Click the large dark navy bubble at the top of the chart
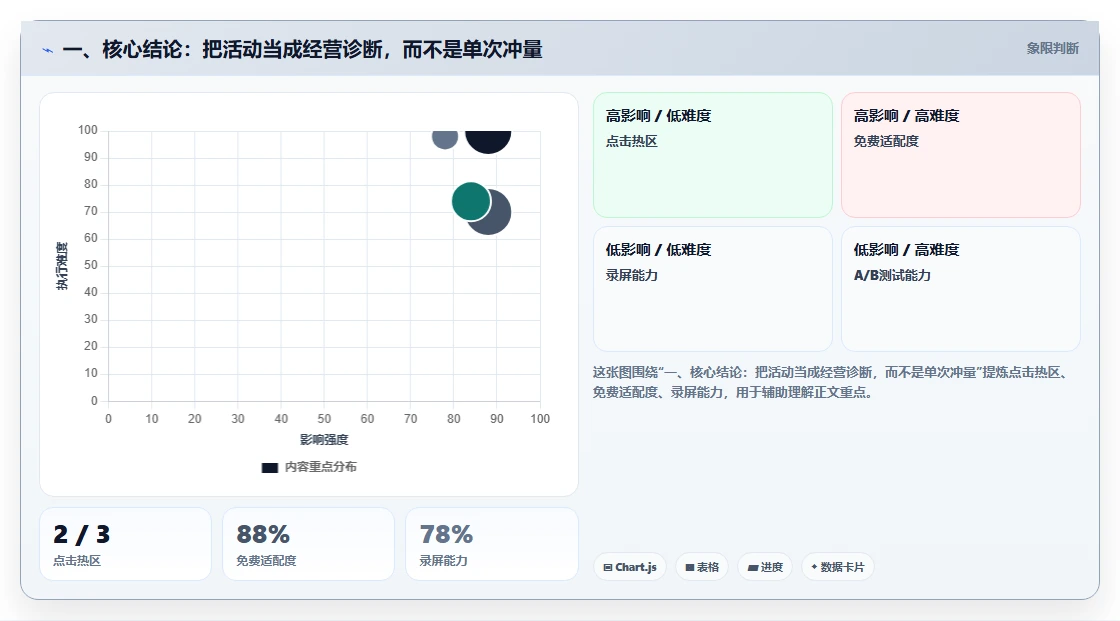1120x621 pixels. click(489, 140)
